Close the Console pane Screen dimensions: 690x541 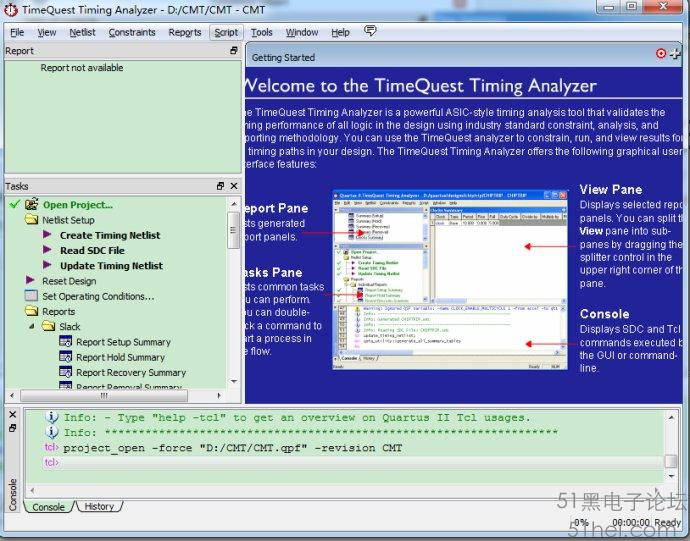click(13, 414)
